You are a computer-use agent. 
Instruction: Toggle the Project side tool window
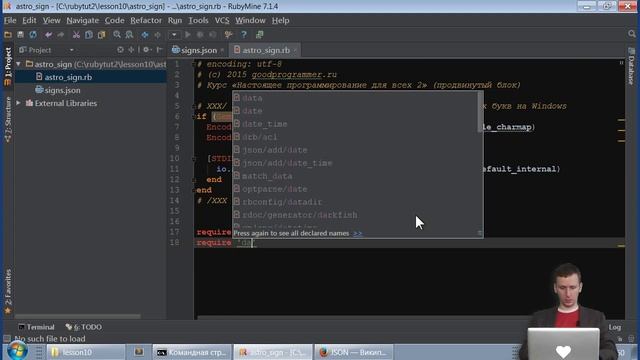click(8, 67)
